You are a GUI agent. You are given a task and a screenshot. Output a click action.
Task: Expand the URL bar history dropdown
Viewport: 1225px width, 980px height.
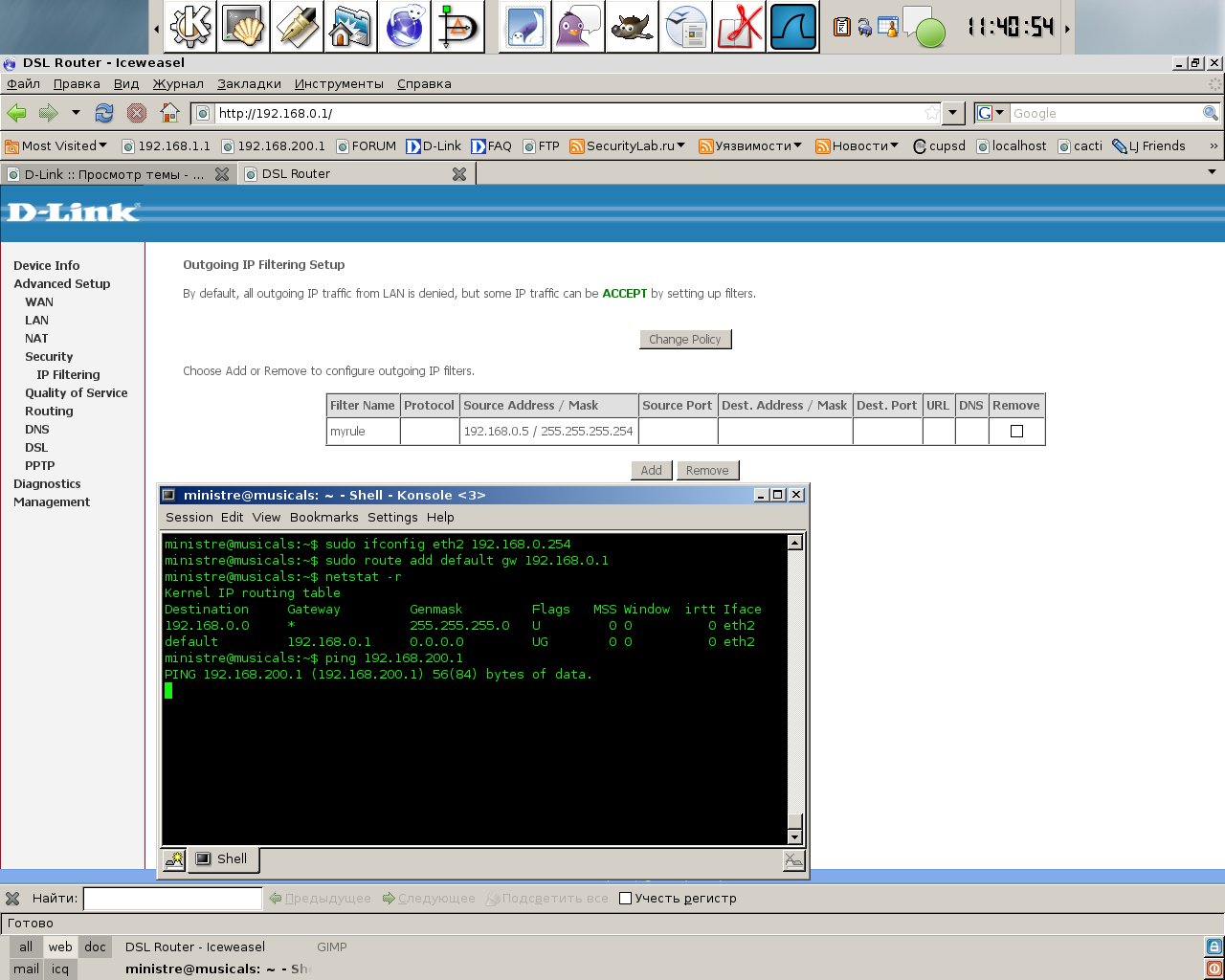point(952,113)
